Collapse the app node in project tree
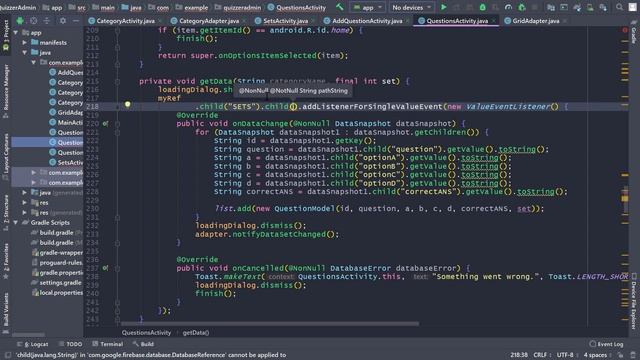The width and height of the screenshot is (640, 360). [16, 32]
